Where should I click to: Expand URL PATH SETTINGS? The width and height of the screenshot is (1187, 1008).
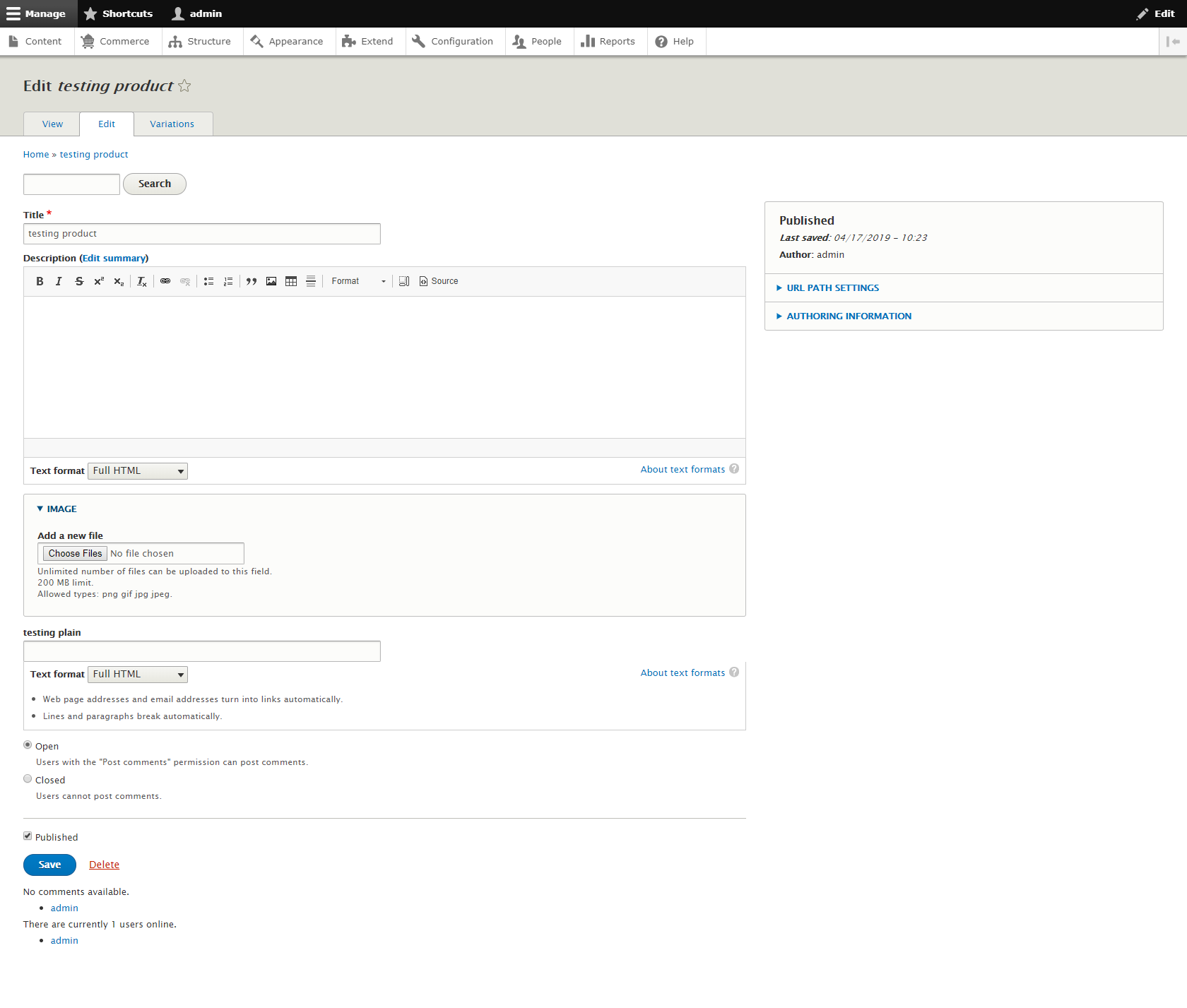click(x=832, y=287)
